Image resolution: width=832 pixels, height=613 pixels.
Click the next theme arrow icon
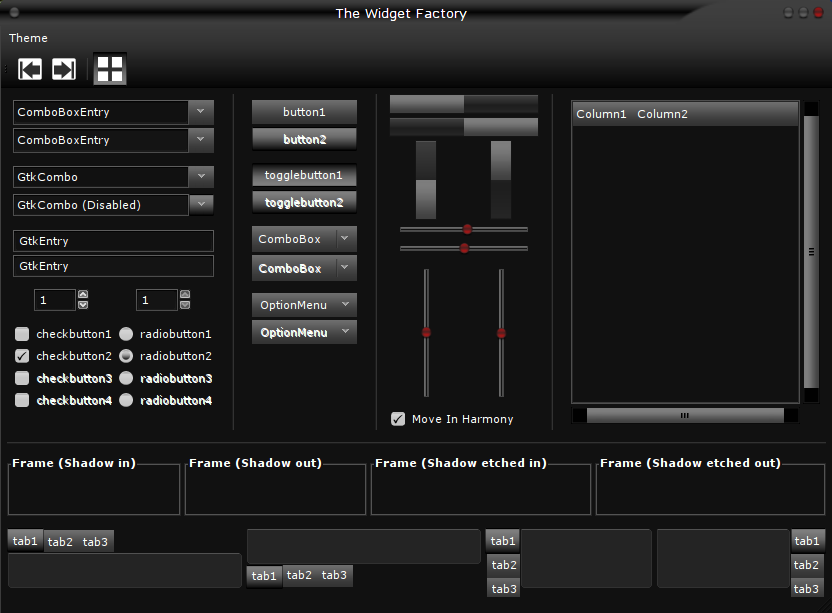click(64, 69)
